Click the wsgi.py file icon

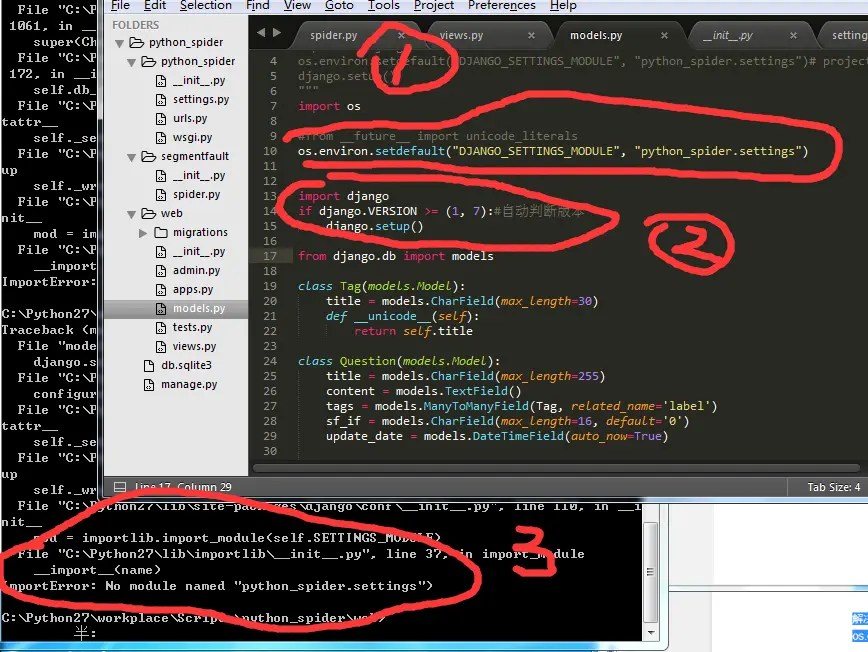click(x=161, y=137)
